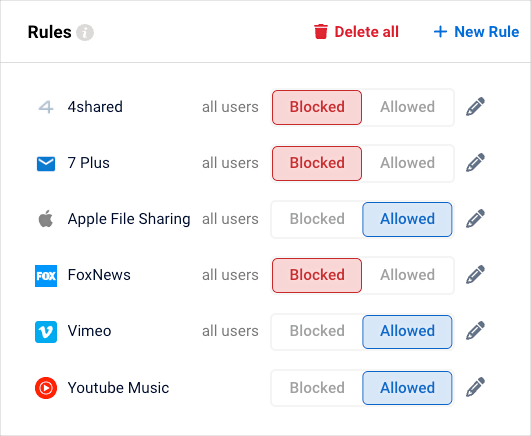Click the 7 Plus mail envelope icon

pyautogui.click(x=46, y=164)
